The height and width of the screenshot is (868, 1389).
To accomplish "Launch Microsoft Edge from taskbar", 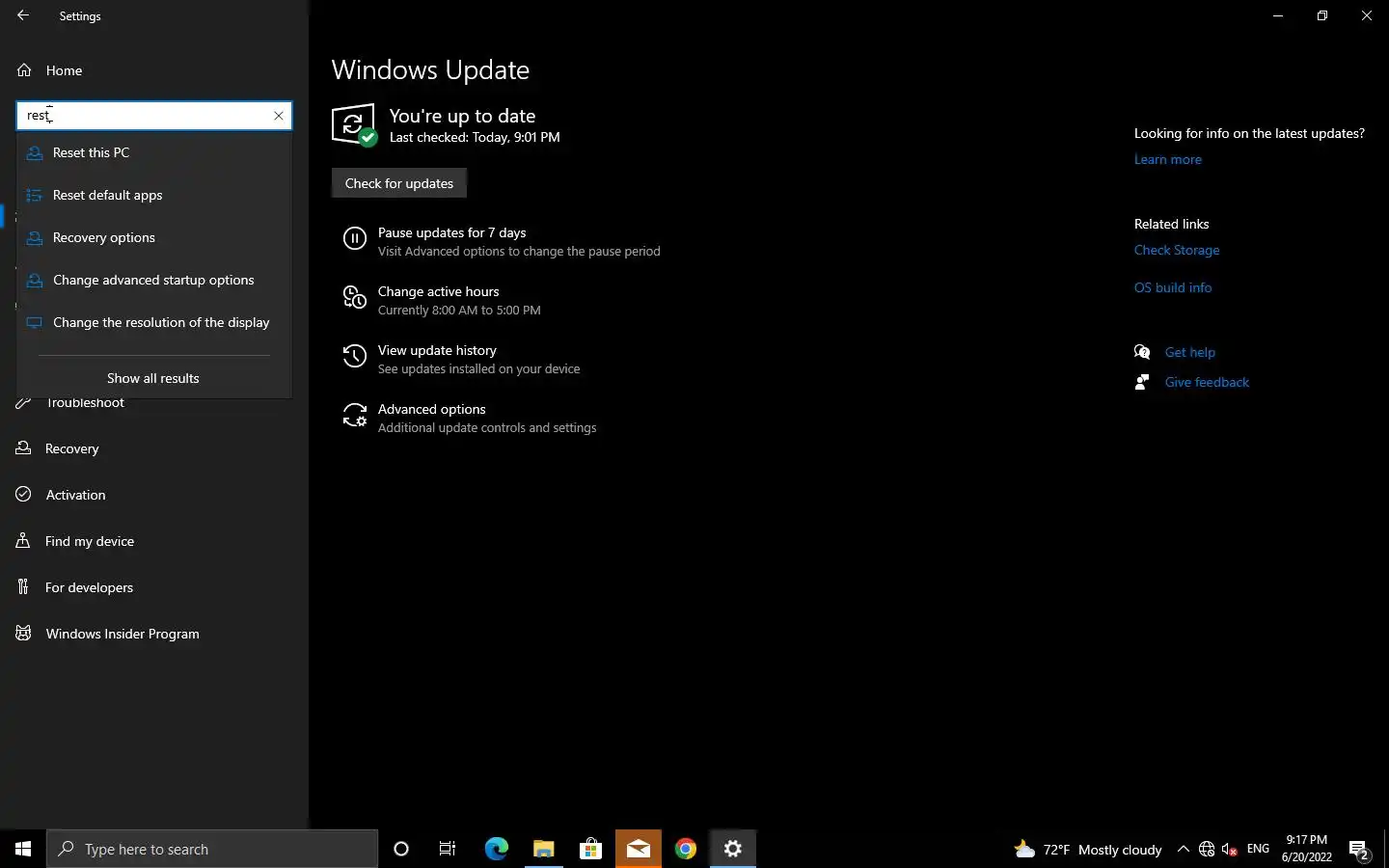I will (496, 849).
